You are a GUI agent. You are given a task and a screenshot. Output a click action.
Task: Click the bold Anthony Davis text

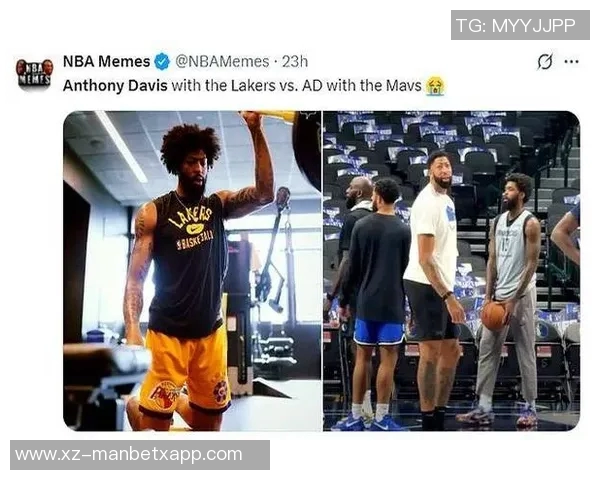(115, 86)
